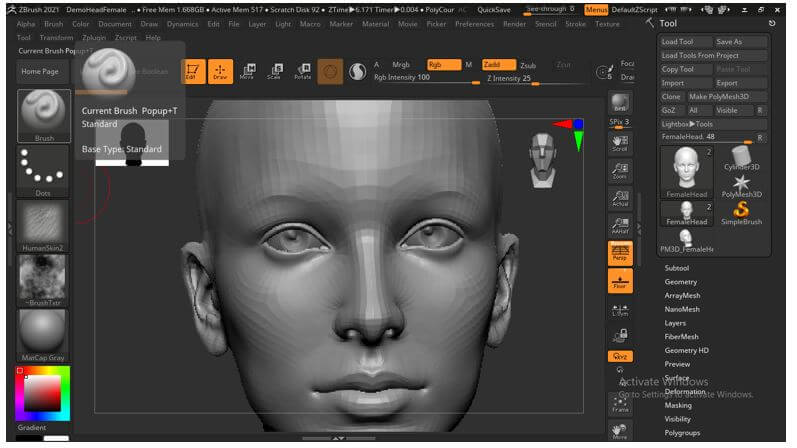
Task: Click the Frame mesh icon
Action: [x=620, y=404]
